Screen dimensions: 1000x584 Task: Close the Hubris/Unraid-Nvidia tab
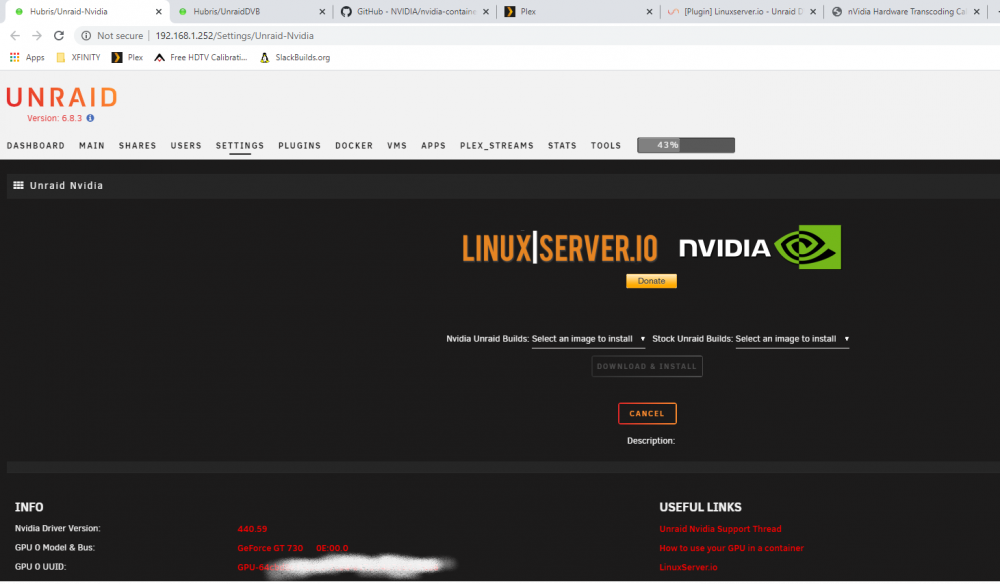pos(159,11)
